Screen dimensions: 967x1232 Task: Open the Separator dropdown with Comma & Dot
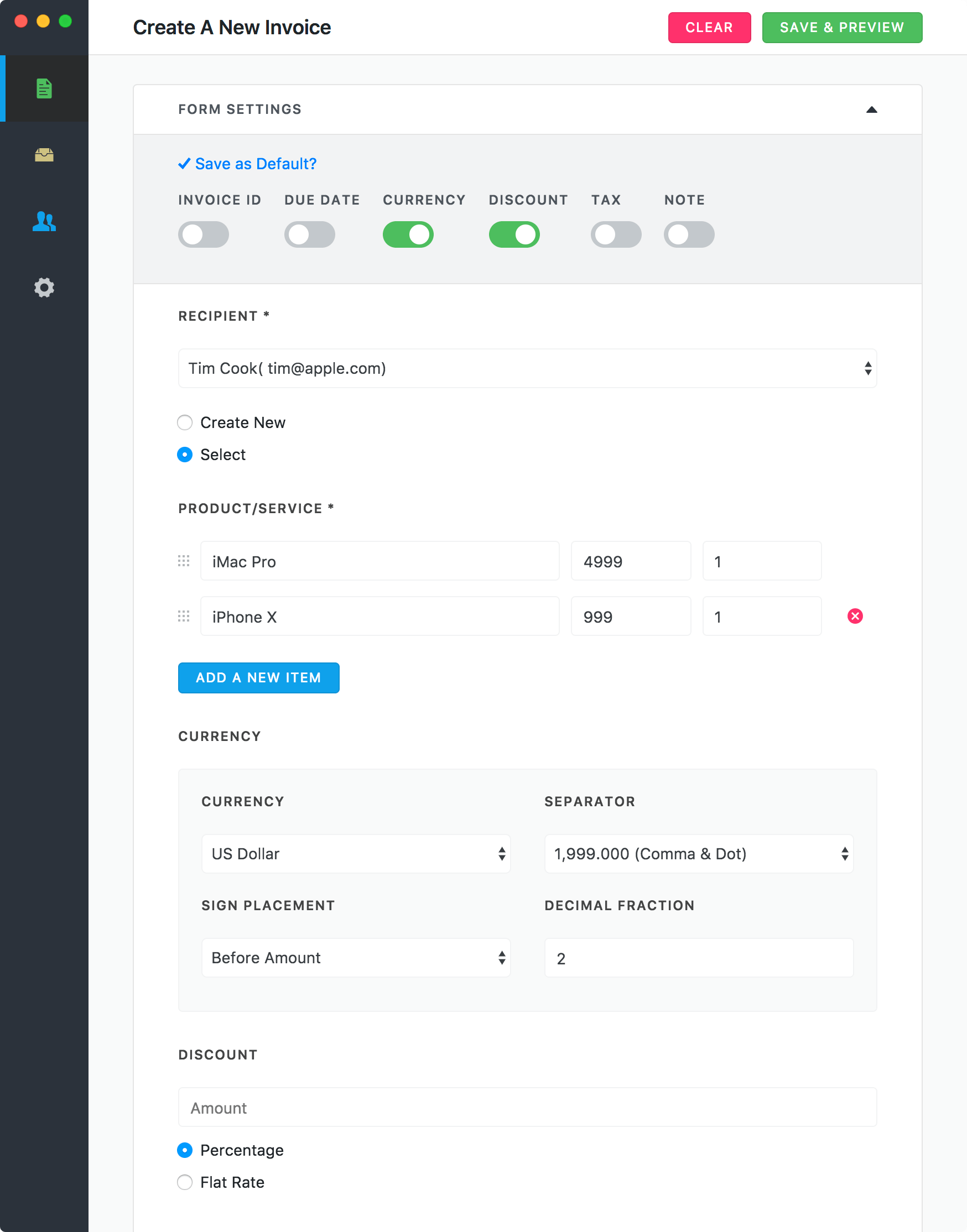[699, 853]
